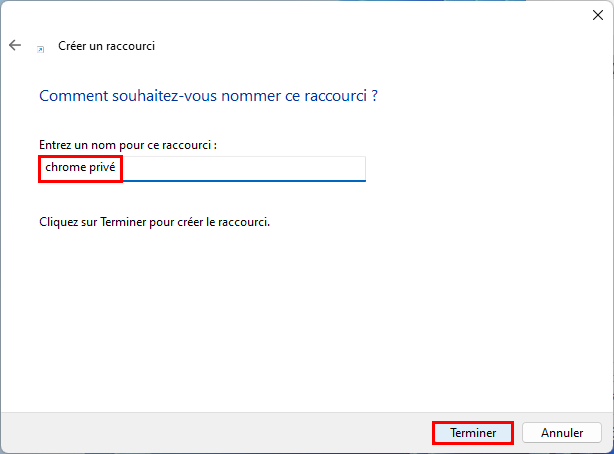
Task: Click Terminer to create the shortcut
Action: (x=473, y=433)
